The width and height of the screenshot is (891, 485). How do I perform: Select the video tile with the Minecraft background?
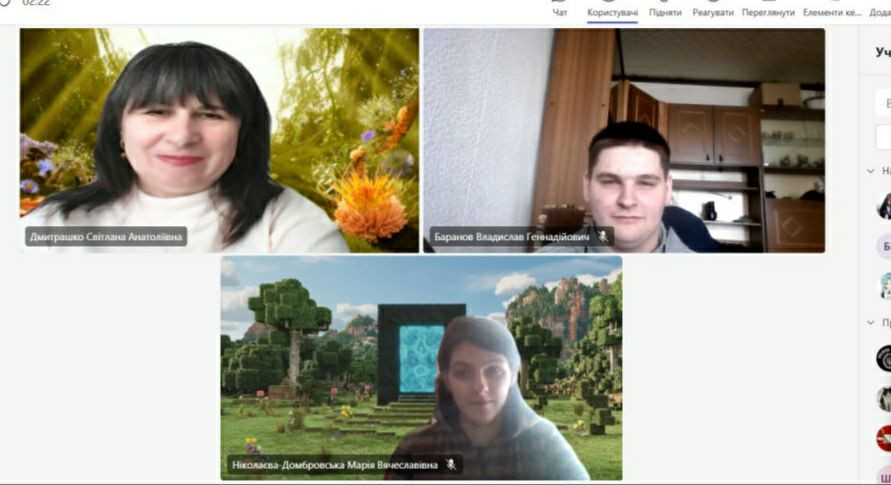point(421,360)
